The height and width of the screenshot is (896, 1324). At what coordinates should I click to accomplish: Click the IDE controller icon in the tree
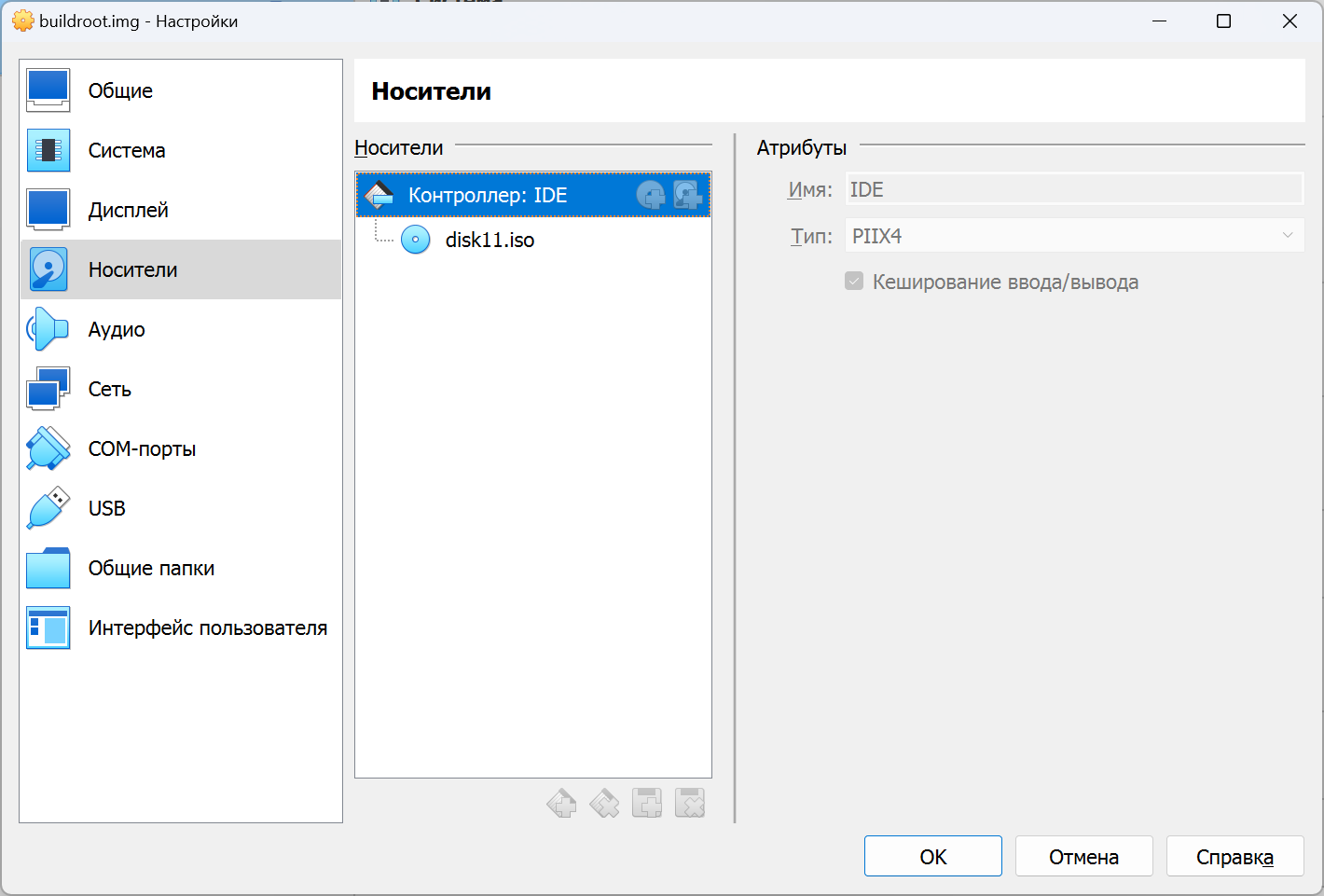point(379,195)
